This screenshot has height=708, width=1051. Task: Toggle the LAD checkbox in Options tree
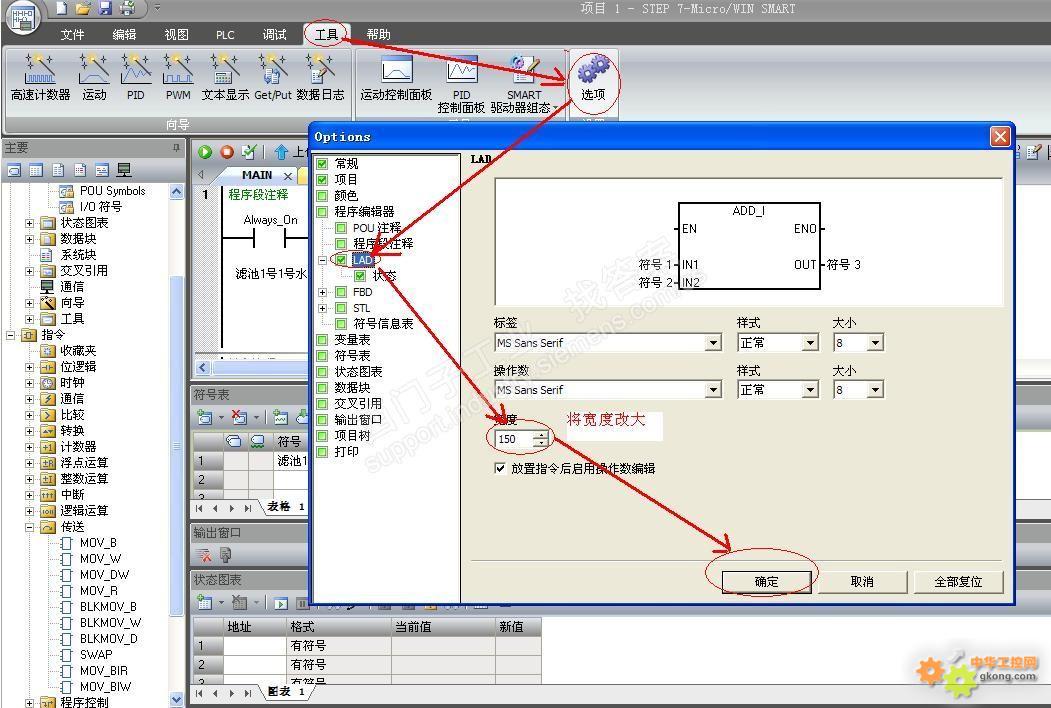click(x=341, y=259)
